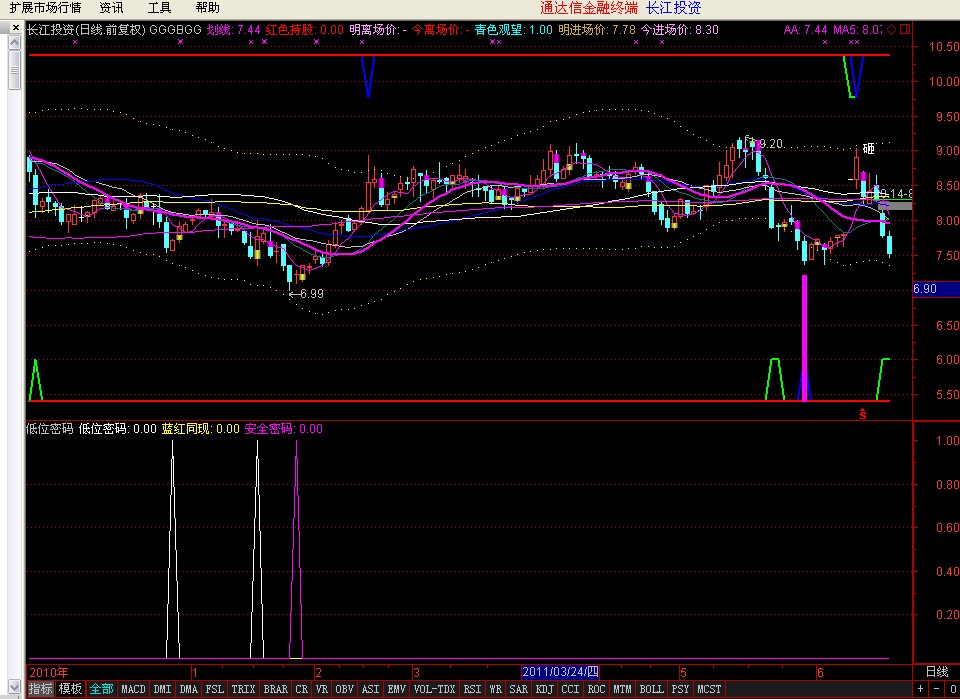Viewport: 960px width, 699px height.
Task: Open the 帮助 menu
Action: tap(207, 8)
